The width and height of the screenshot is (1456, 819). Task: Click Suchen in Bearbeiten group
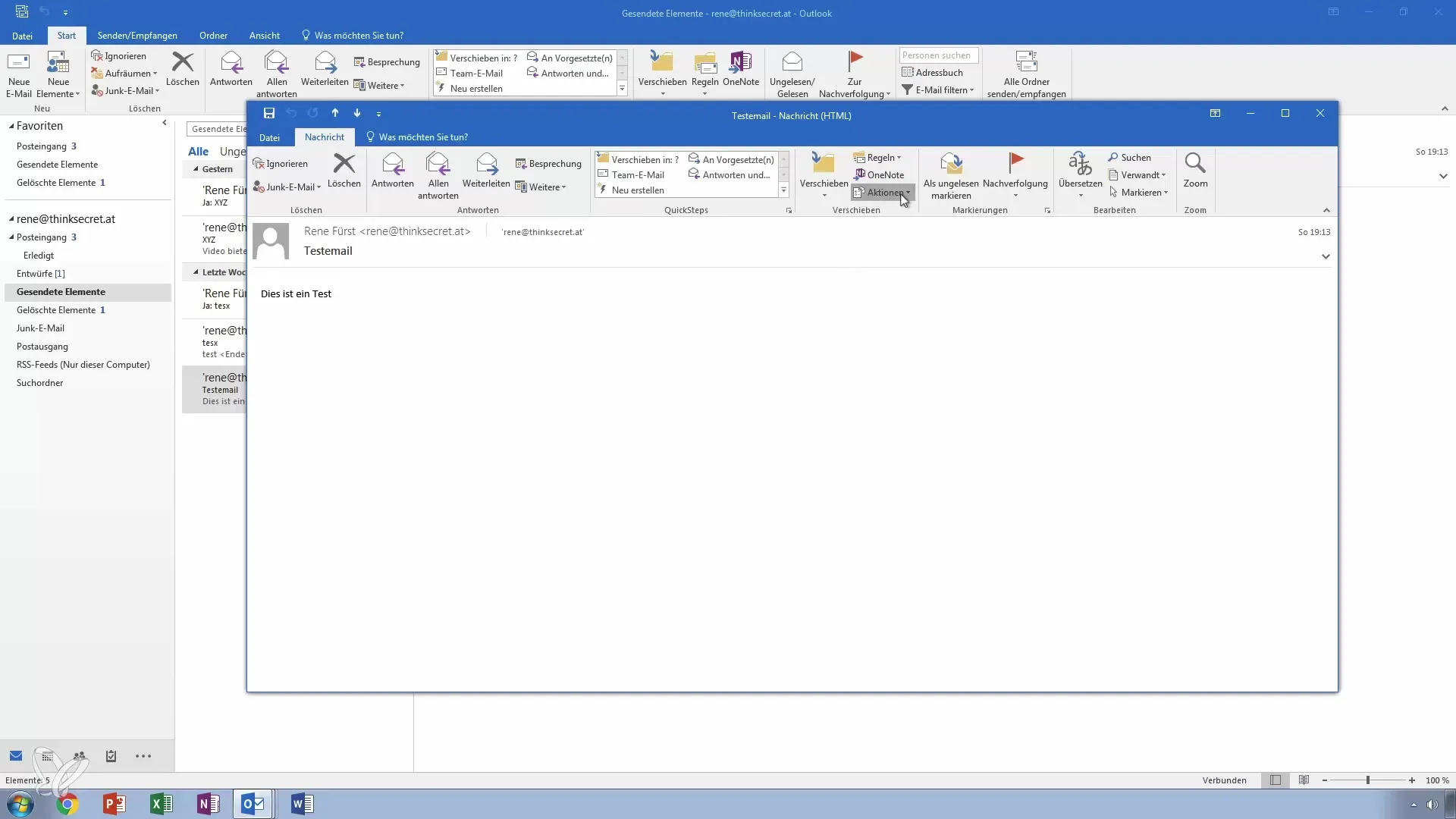(1129, 157)
